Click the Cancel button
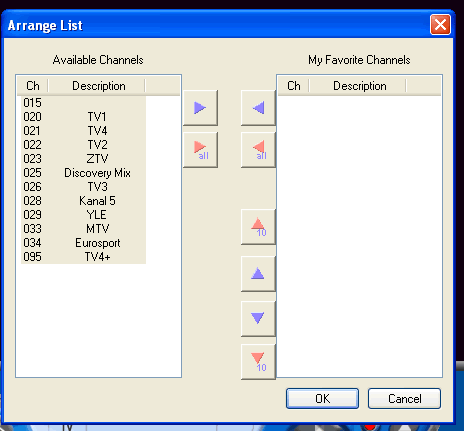 [404, 398]
